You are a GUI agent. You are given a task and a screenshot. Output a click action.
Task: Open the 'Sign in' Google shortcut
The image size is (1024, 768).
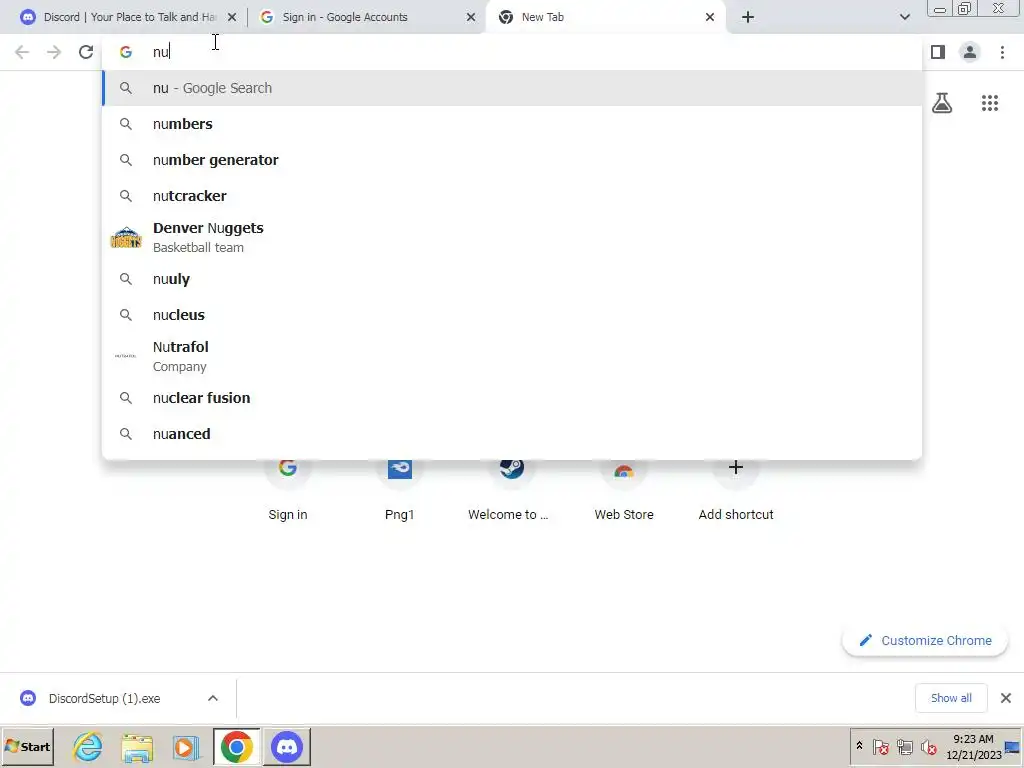click(x=287, y=490)
